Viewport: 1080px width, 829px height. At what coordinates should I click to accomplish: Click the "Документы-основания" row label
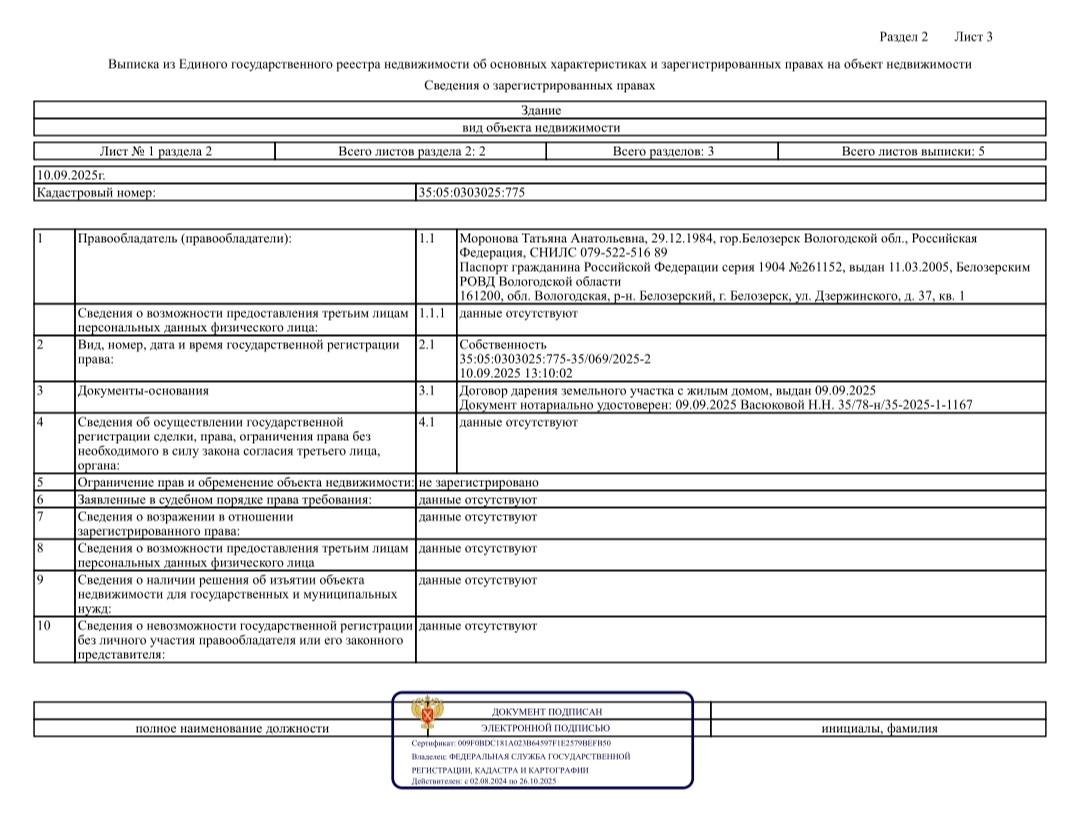click(143, 390)
